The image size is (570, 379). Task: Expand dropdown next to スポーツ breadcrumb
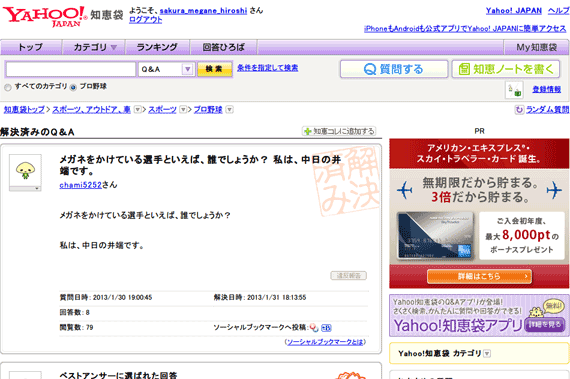click(183, 109)
